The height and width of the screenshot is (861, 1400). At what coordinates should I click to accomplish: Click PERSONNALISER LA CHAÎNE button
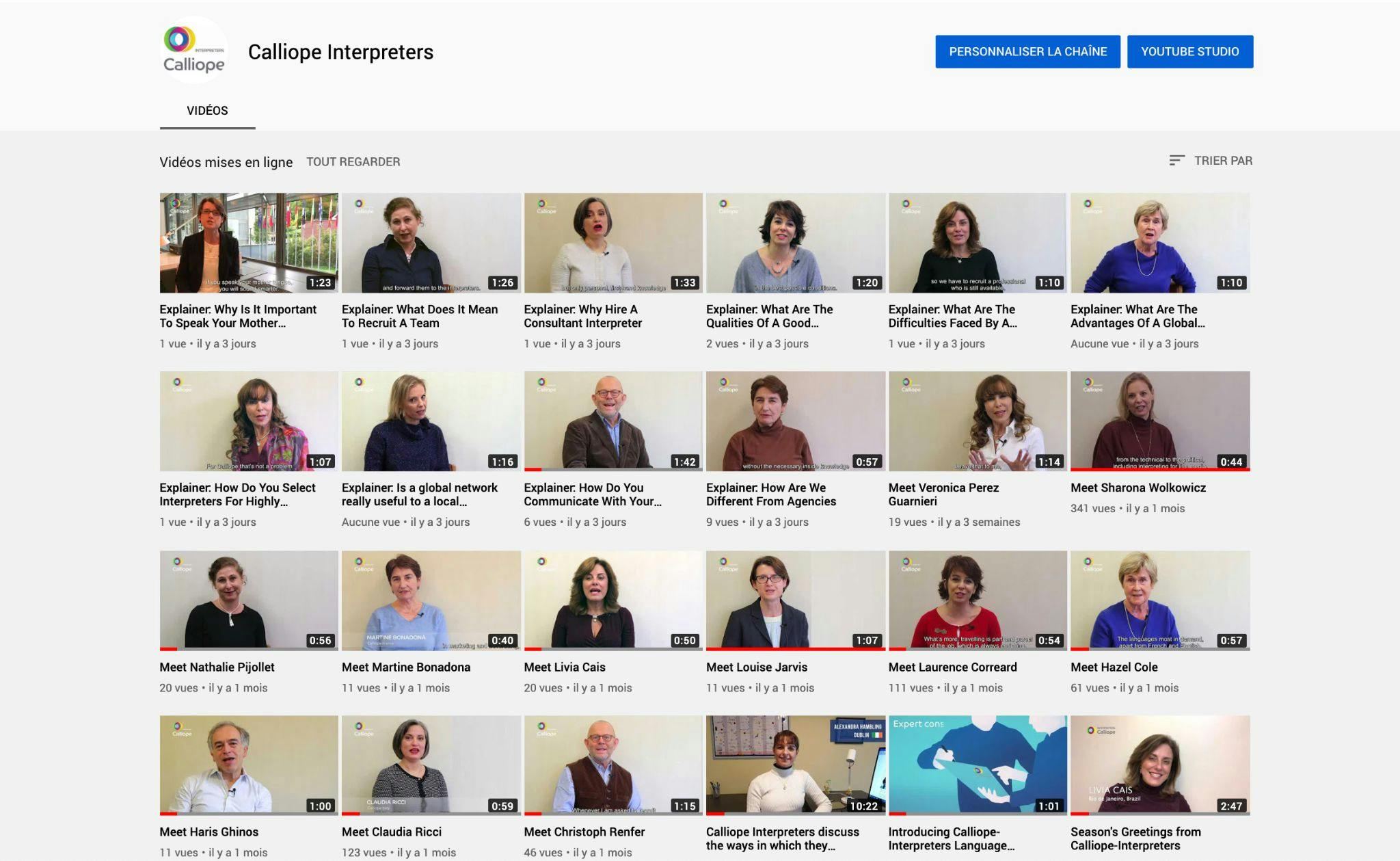tap(1027, 51)
